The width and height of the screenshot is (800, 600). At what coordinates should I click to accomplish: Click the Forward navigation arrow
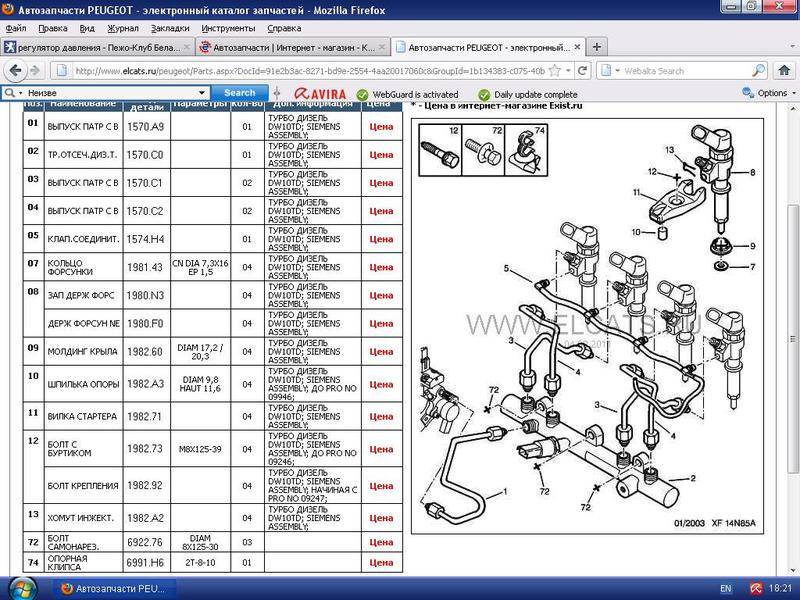[x=36, y=71]
